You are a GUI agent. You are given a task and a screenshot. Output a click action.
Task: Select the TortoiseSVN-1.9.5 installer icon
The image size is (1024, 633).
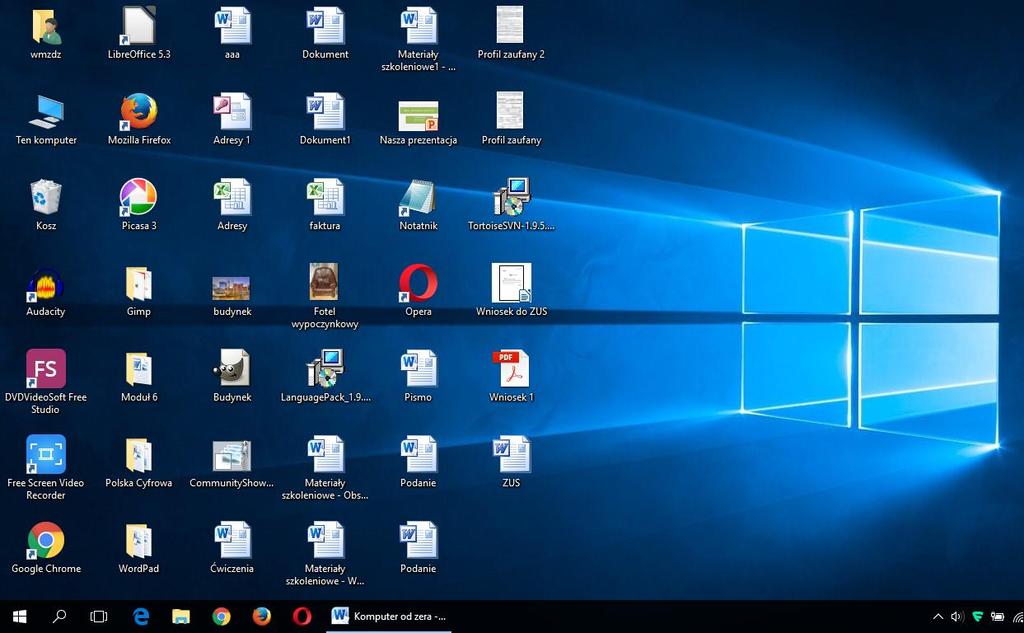tap(512, 197)
